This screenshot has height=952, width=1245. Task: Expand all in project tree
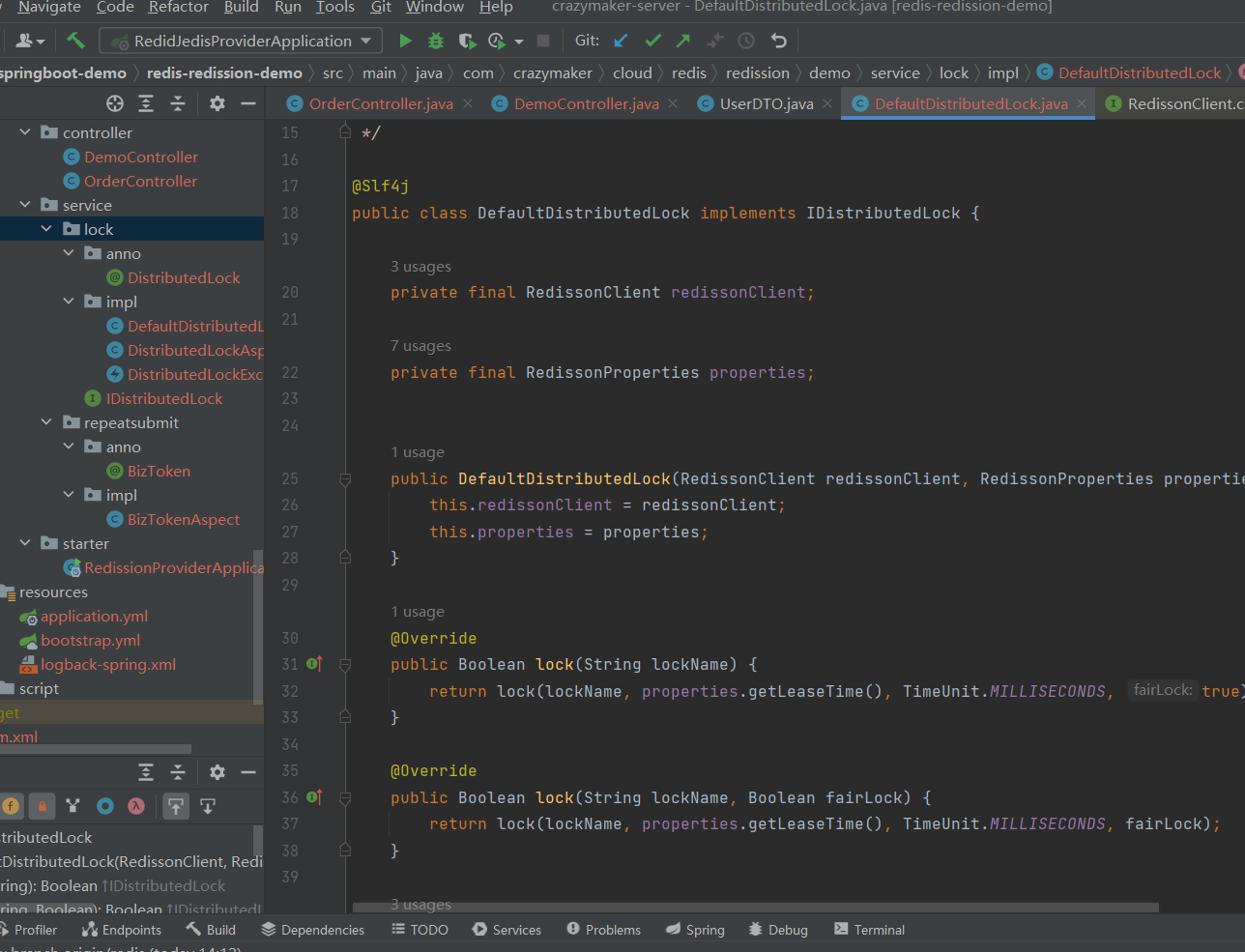(x=146, y=103)
